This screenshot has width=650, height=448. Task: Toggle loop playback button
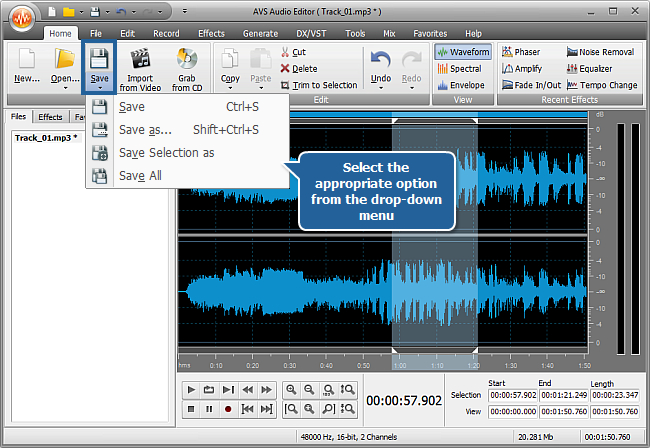pos(209,390)
